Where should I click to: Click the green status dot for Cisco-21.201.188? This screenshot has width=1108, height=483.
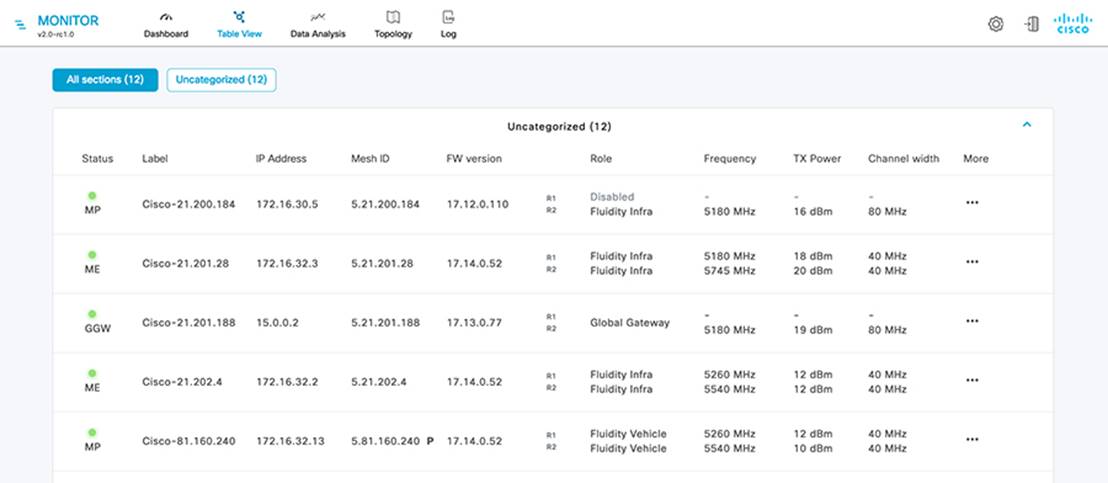(x=92, y=314)
